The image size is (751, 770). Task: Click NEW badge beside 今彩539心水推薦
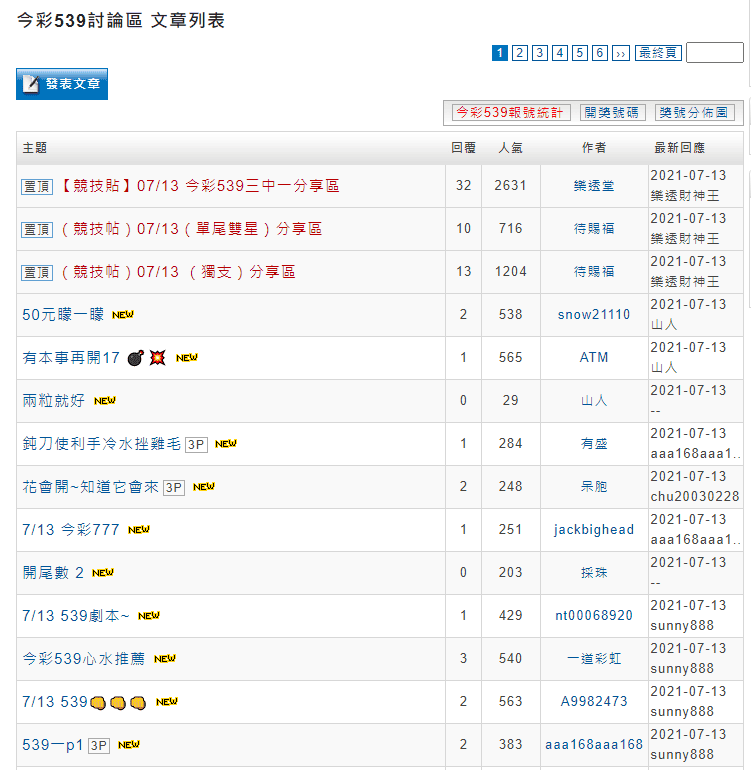click(x=165, y=659)
